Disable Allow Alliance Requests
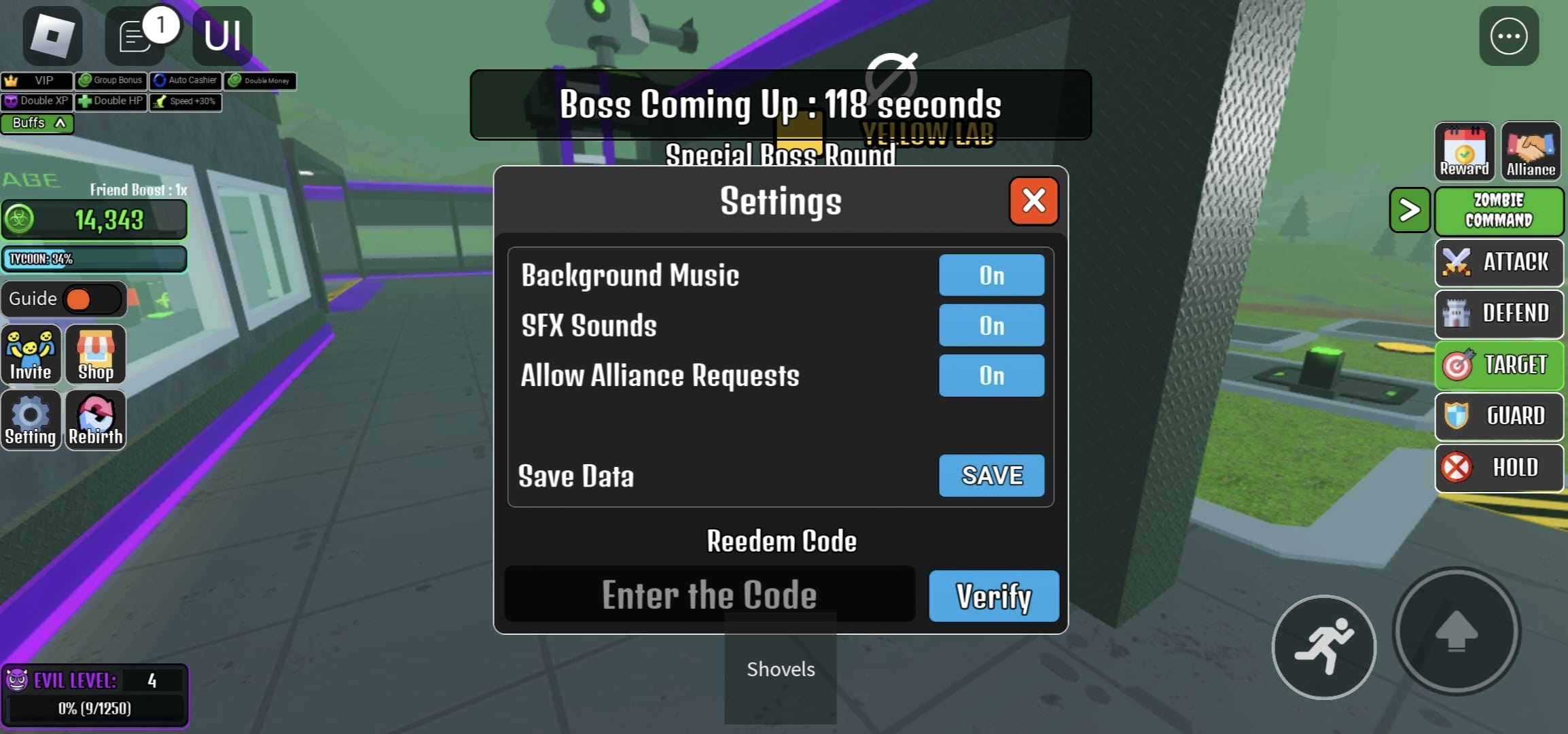 click(992, 375)
